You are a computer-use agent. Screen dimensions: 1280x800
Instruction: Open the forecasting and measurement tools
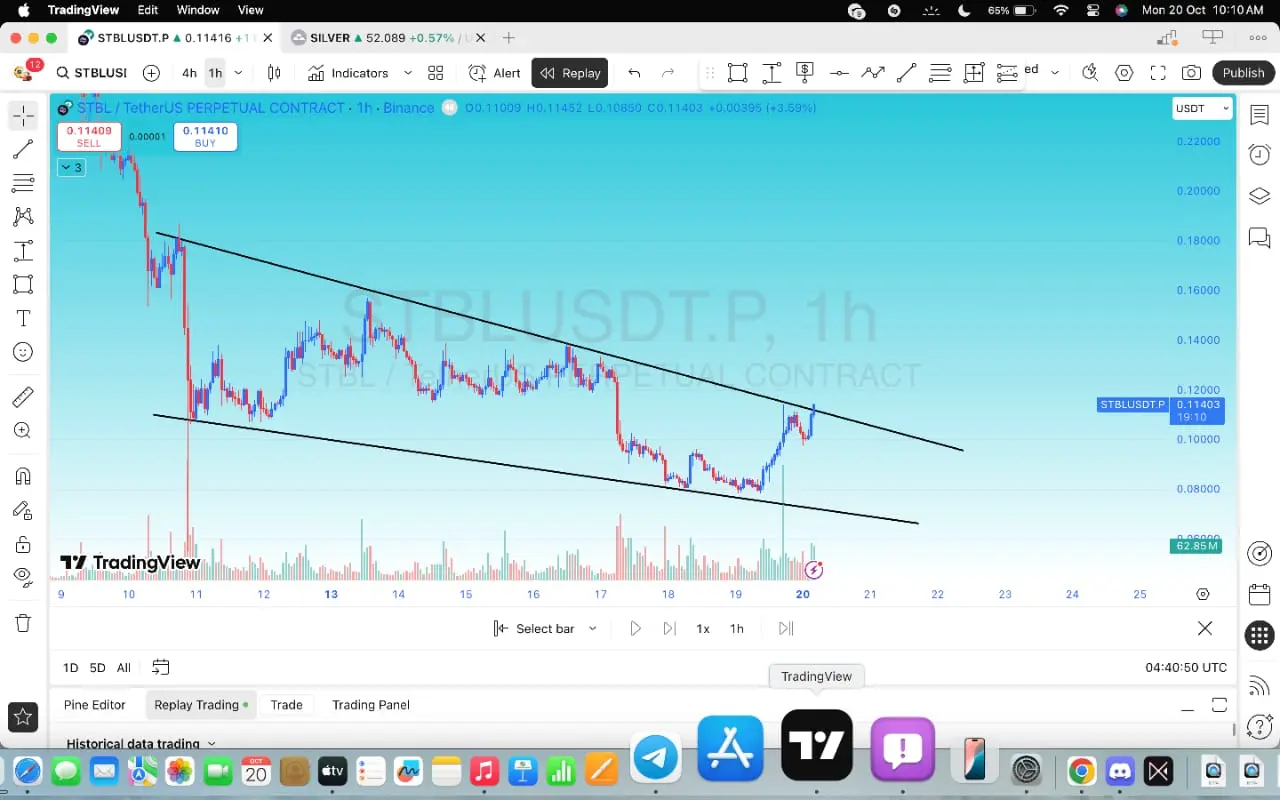[23, 251]
